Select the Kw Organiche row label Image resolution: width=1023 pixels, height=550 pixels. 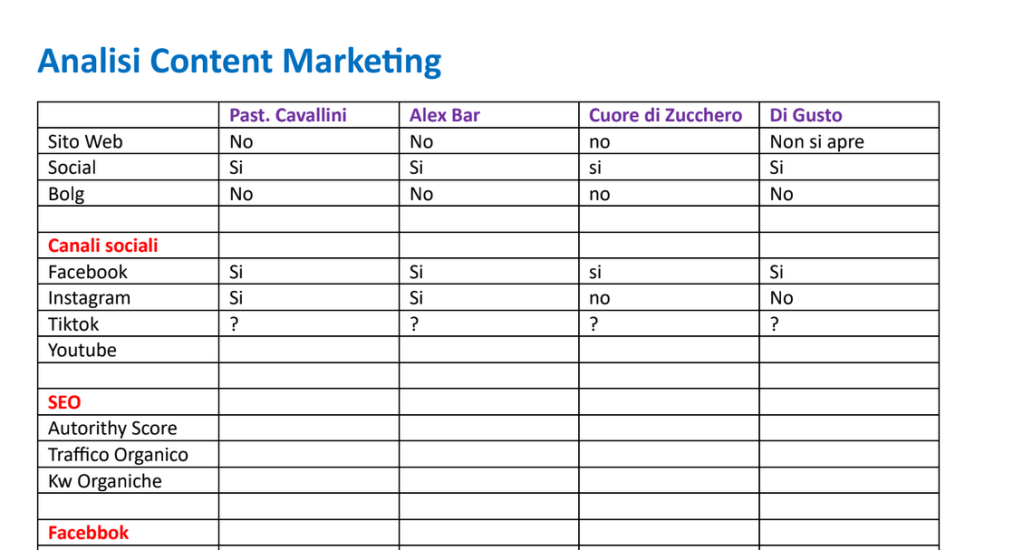[x=105, y=481]
